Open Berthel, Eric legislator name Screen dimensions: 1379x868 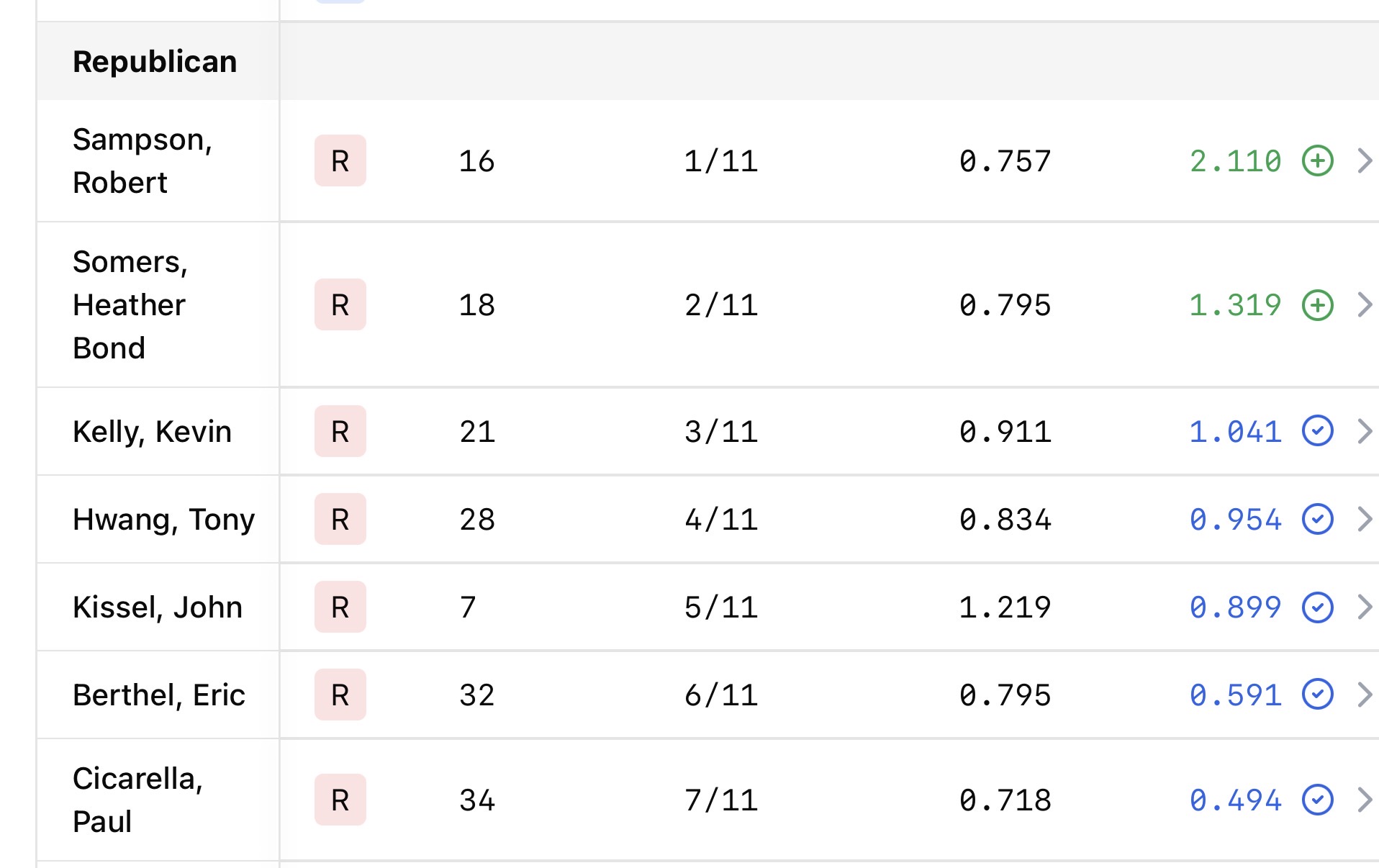[159, 695]
